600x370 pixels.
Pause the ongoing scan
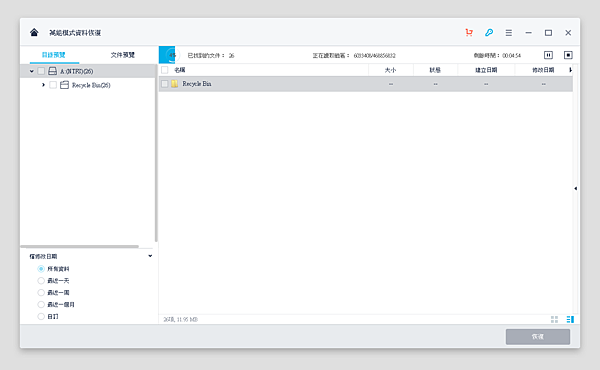click(548, 55)
